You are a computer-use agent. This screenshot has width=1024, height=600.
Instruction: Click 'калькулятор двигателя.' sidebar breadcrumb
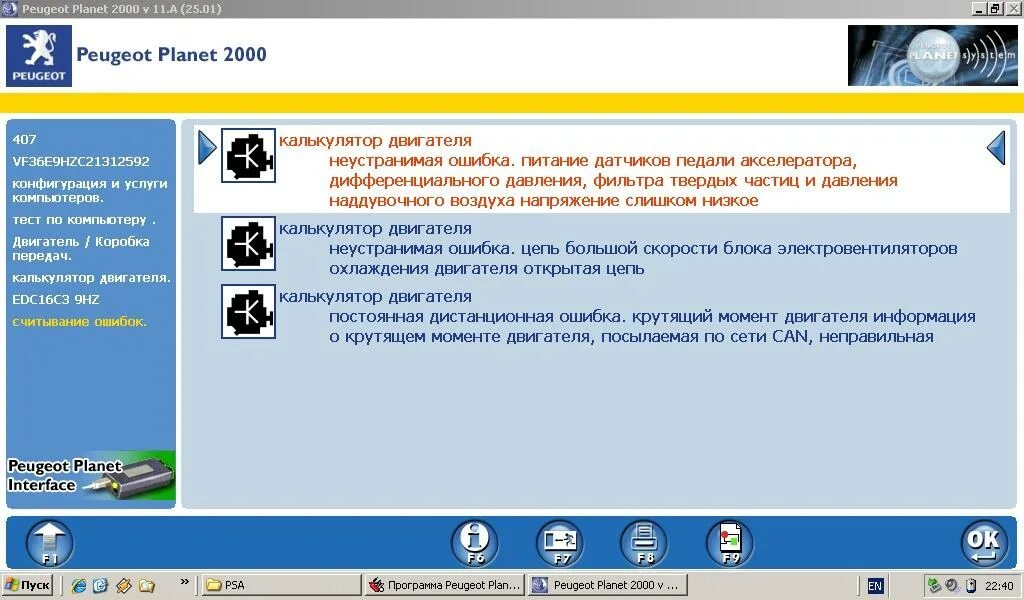click(x=91, y=277)
